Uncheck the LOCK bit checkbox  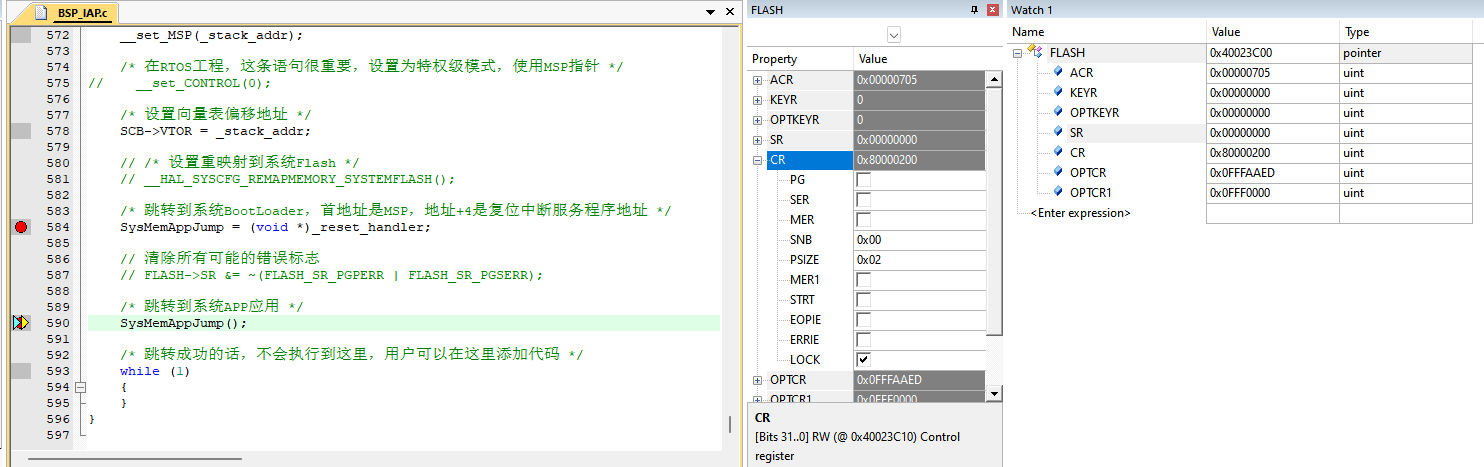coord(863,360)
